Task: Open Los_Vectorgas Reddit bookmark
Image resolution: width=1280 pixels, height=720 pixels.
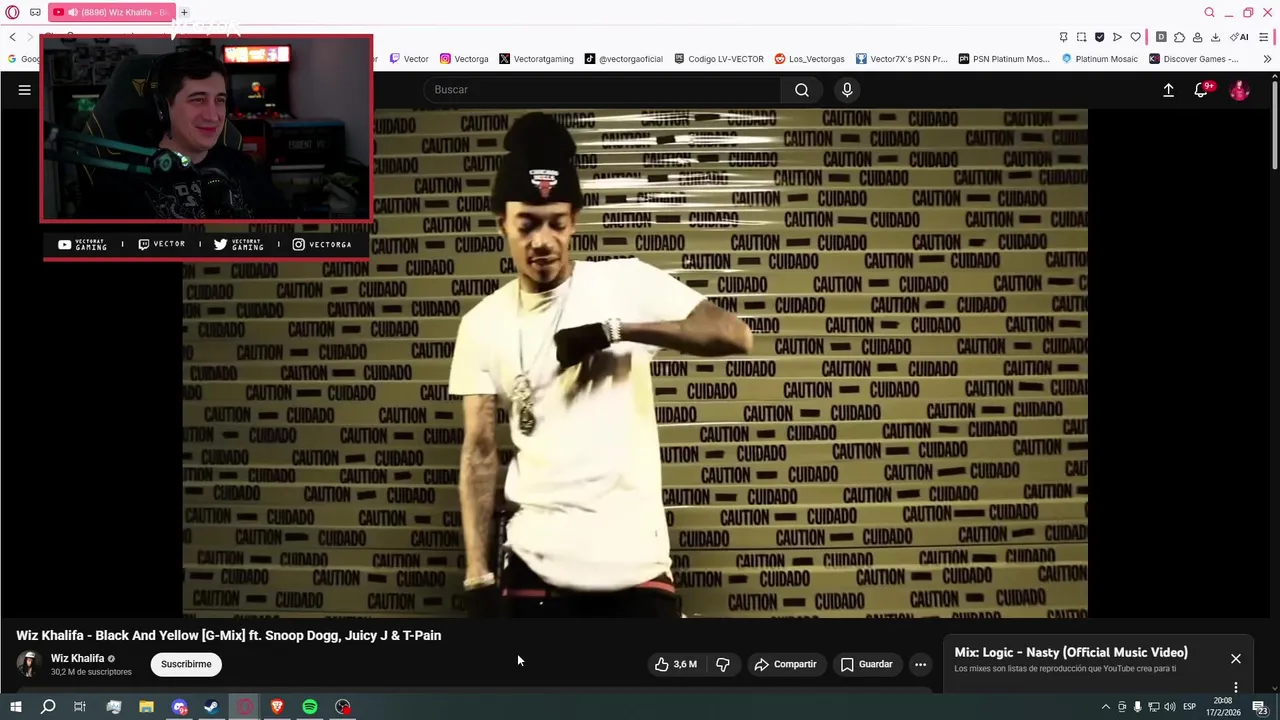Action: (x=809, y=59)
